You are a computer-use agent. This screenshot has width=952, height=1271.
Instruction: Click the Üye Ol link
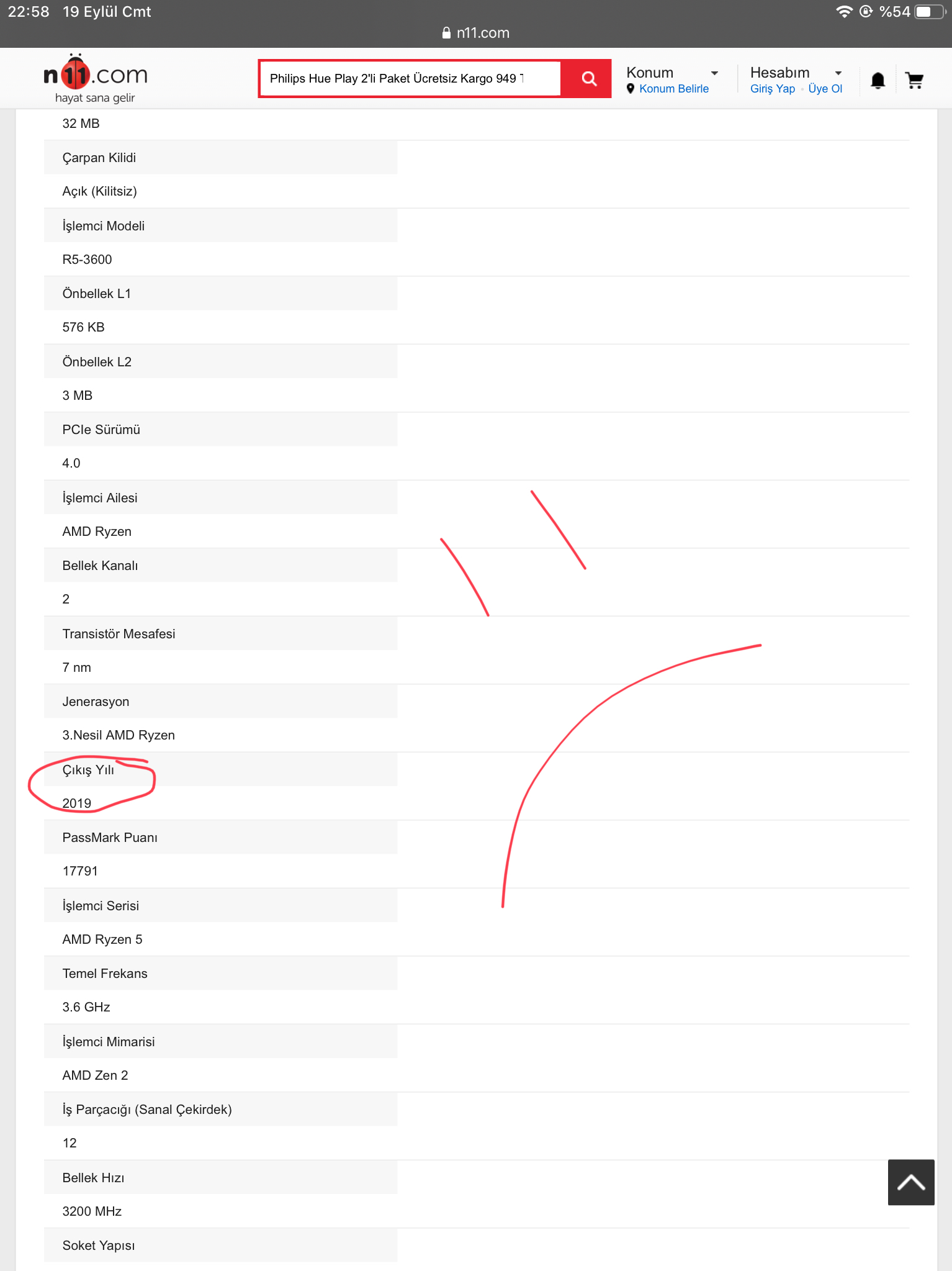825,89
